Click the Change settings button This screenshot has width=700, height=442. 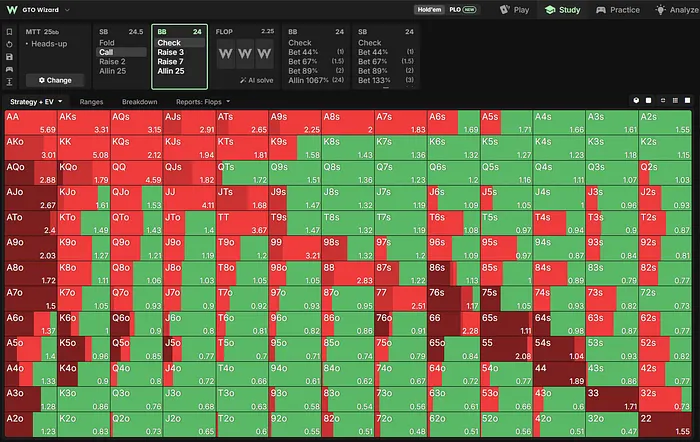click(55, 80)
